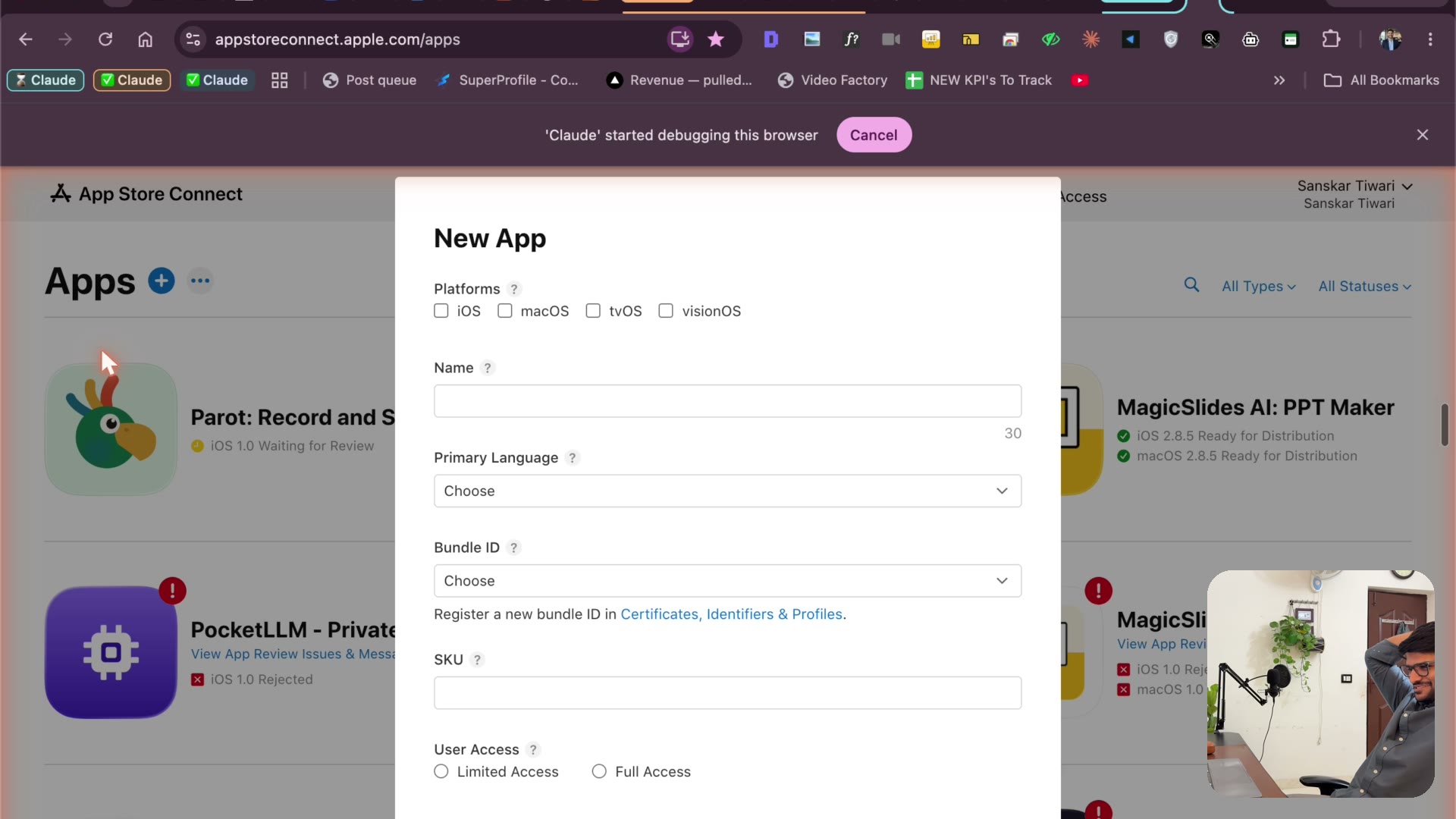
Task: Go back to the previous page
Action: tap(26, 39)
